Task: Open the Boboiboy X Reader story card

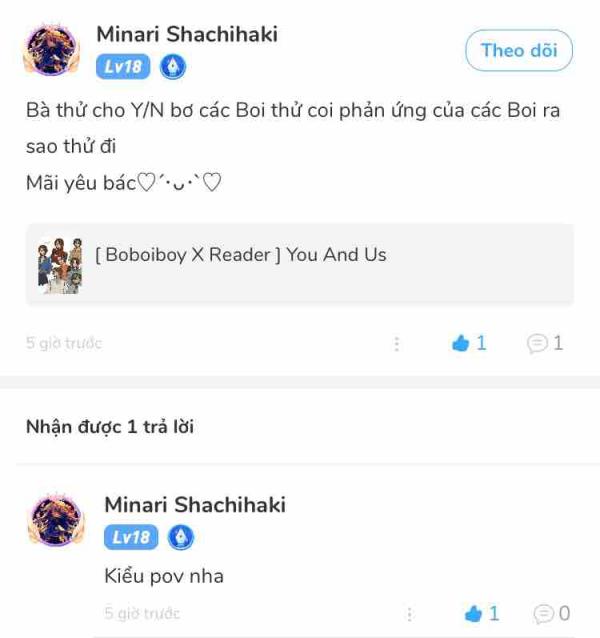Action: [x=300, y=264]
